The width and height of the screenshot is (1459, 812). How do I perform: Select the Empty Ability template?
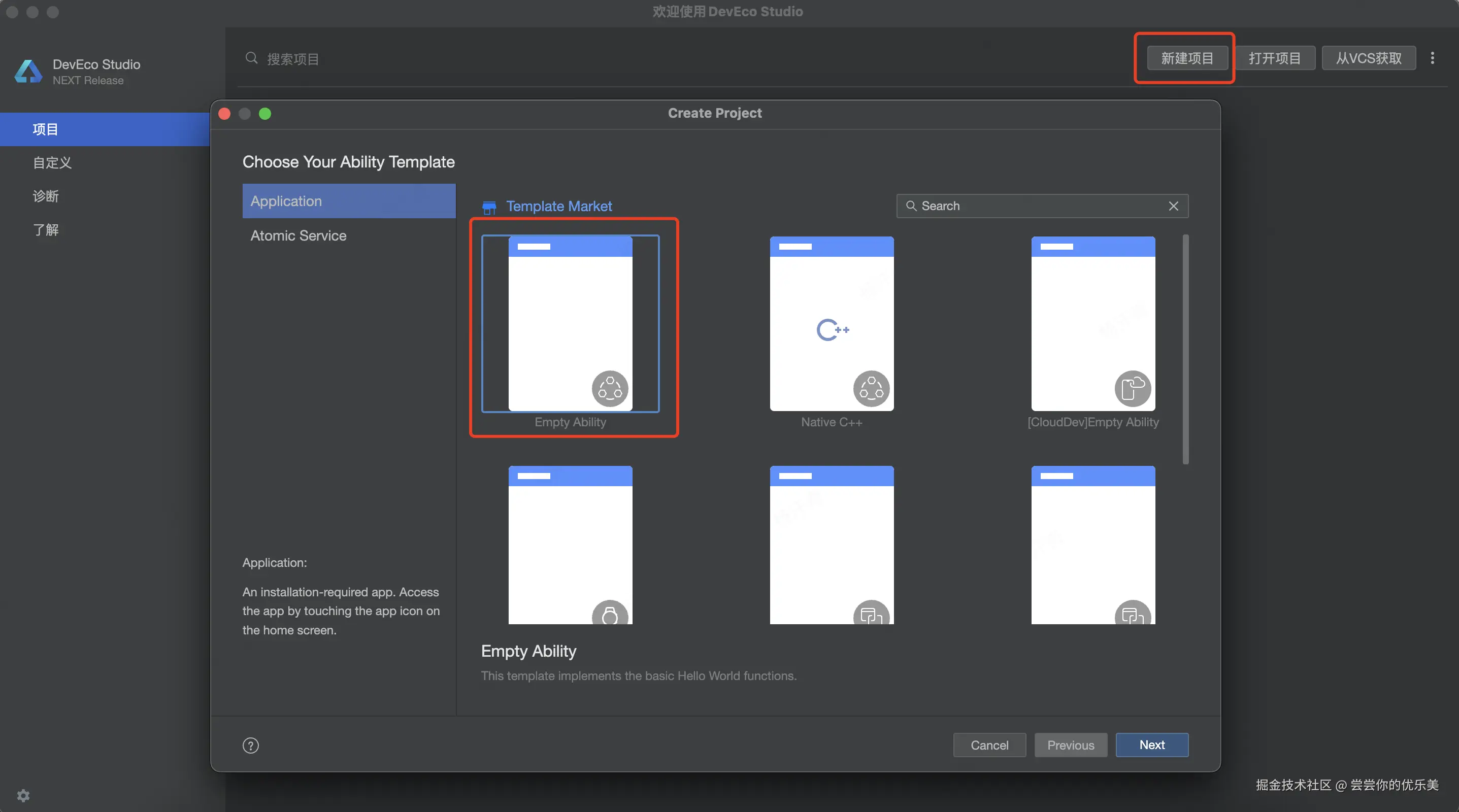pos(570,324)
